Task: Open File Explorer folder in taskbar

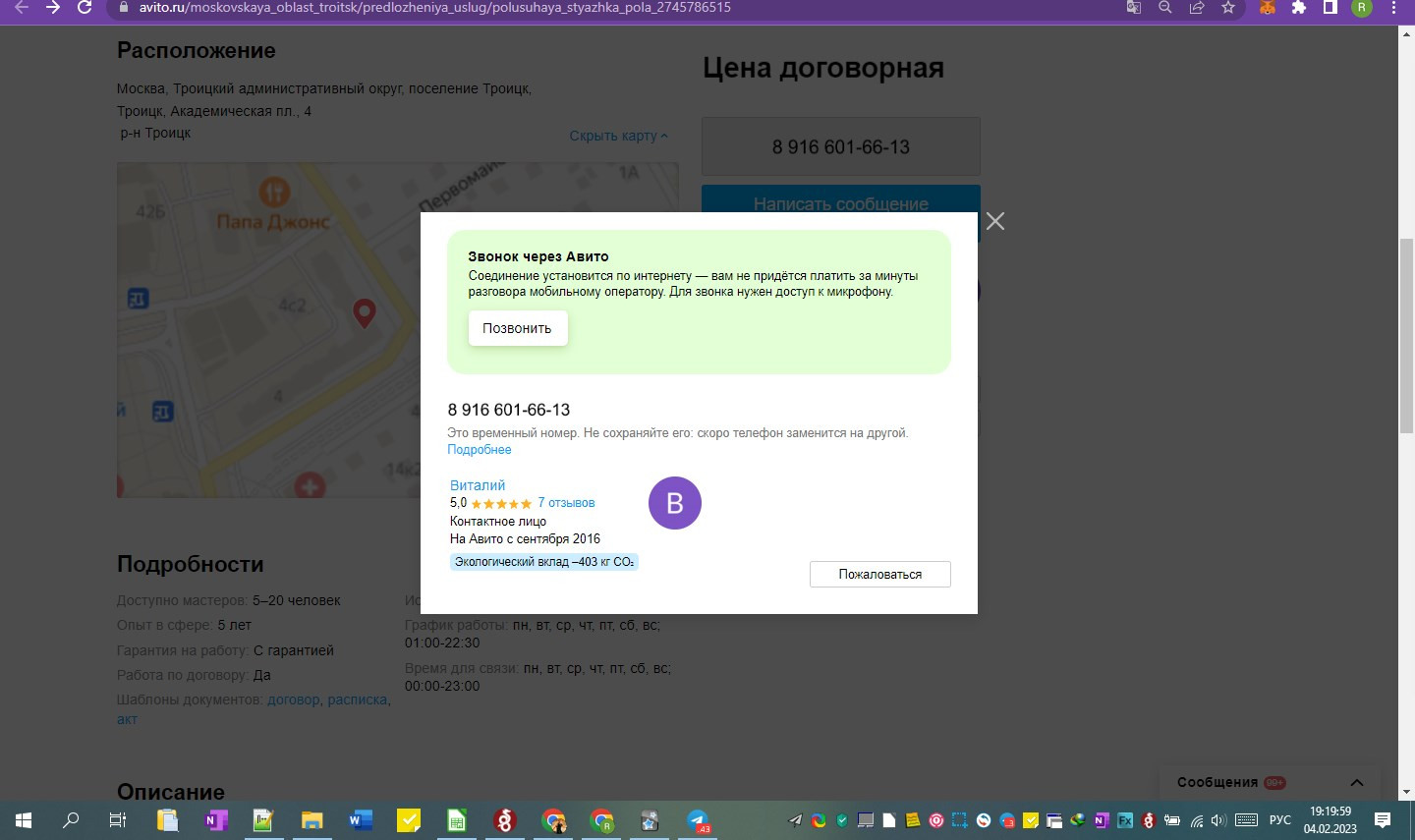Action: tap(311, 820)
